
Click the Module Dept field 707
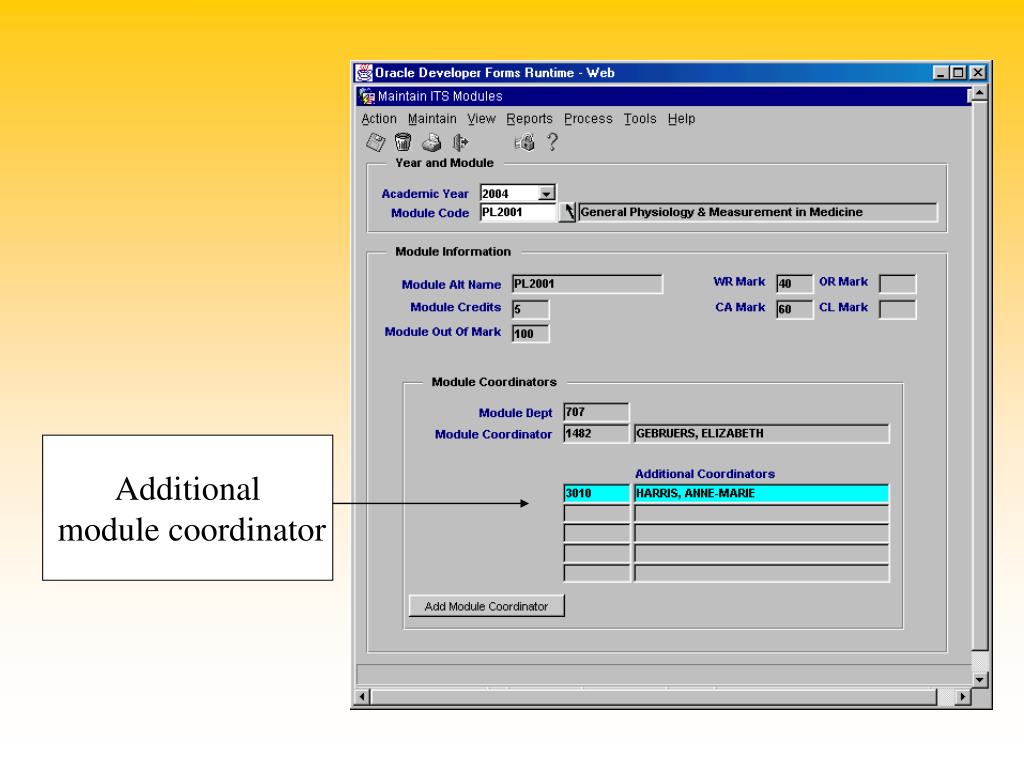596,412
